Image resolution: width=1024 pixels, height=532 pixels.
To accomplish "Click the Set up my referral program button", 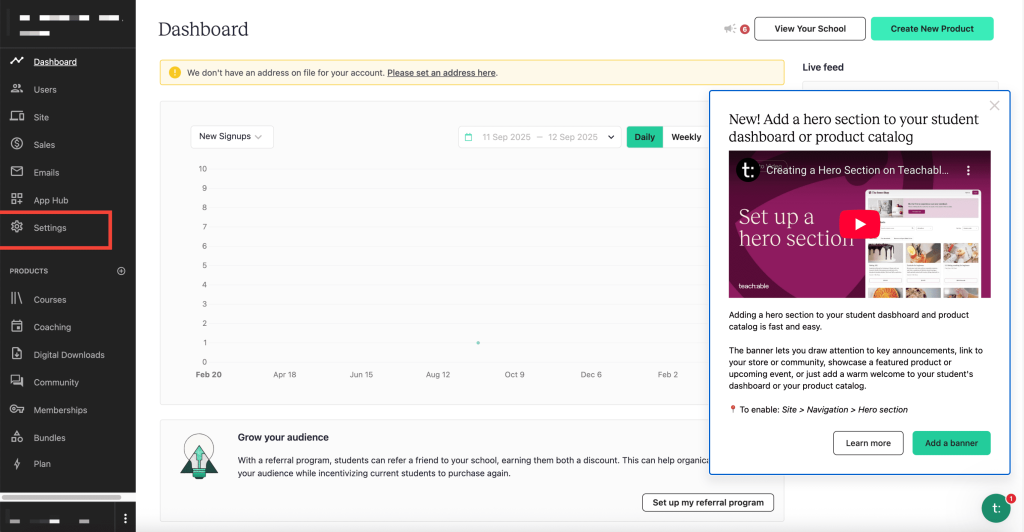I will click(708, 502).
